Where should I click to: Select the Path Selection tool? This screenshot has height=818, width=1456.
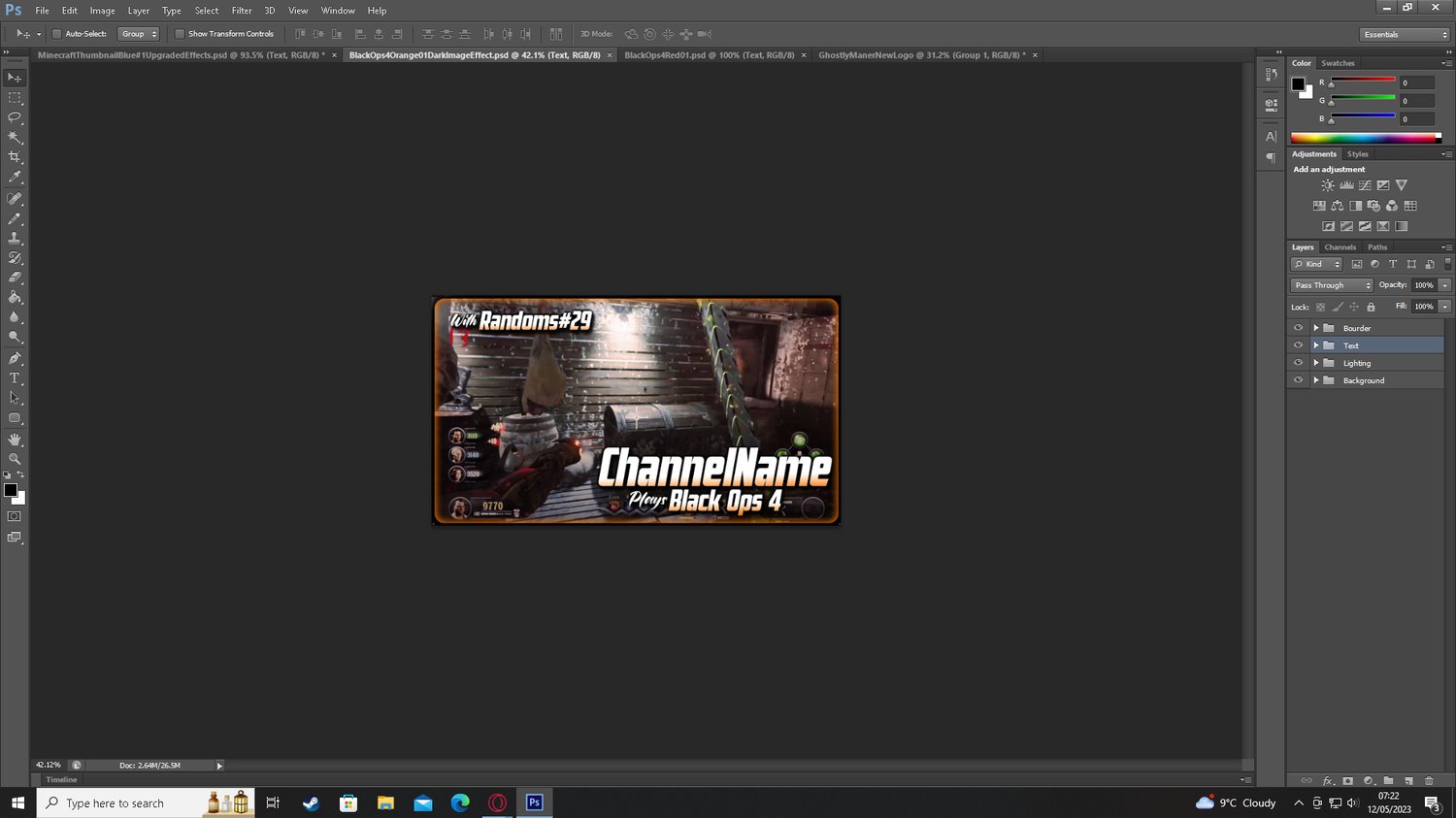pyautogui.click(x=15, y=398)
